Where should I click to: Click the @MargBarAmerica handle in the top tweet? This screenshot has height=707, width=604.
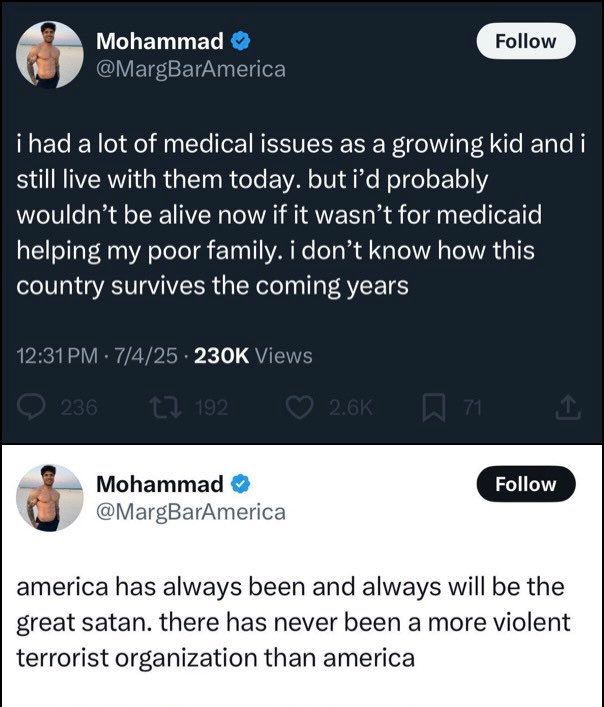tap(190, 69)
